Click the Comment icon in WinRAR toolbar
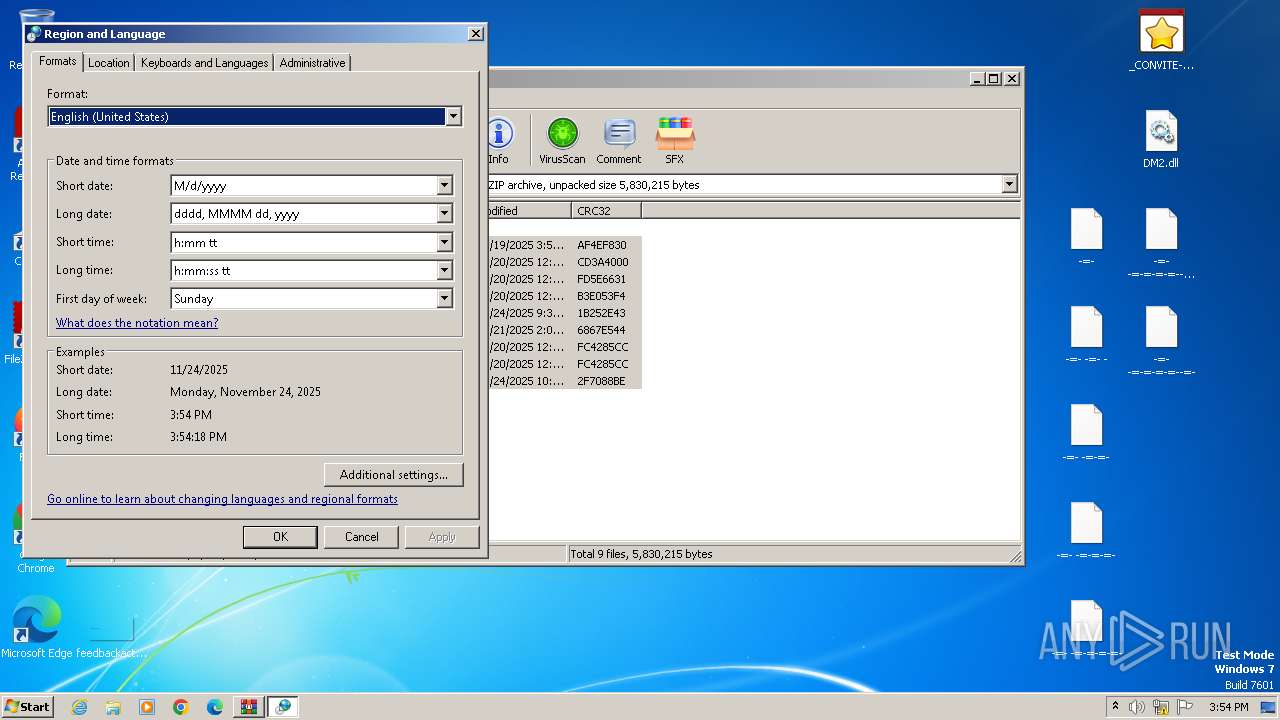The height and width of the screenshot is (720, 1280). (x=619, y=141)
